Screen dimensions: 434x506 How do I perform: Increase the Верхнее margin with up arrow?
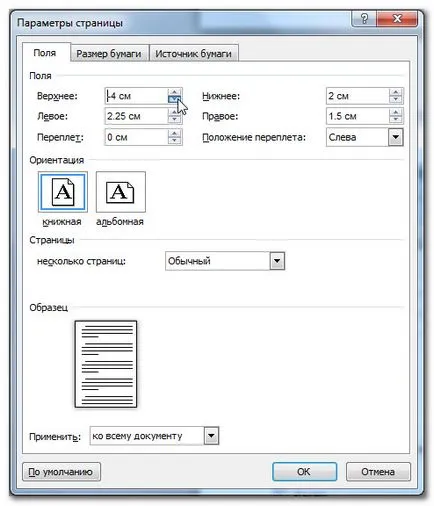click(174, 92)
